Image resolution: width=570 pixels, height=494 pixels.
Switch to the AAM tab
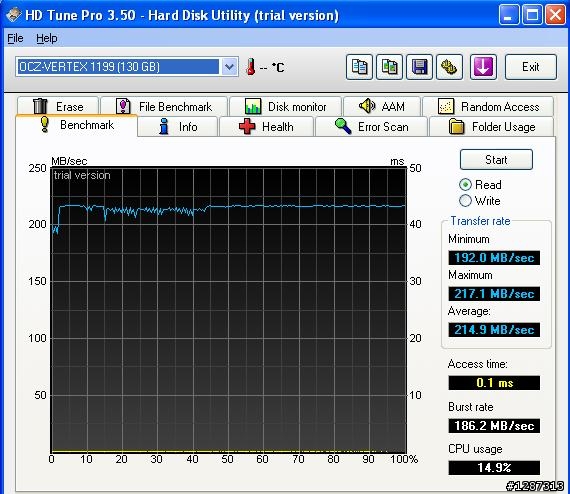[382, 107]
